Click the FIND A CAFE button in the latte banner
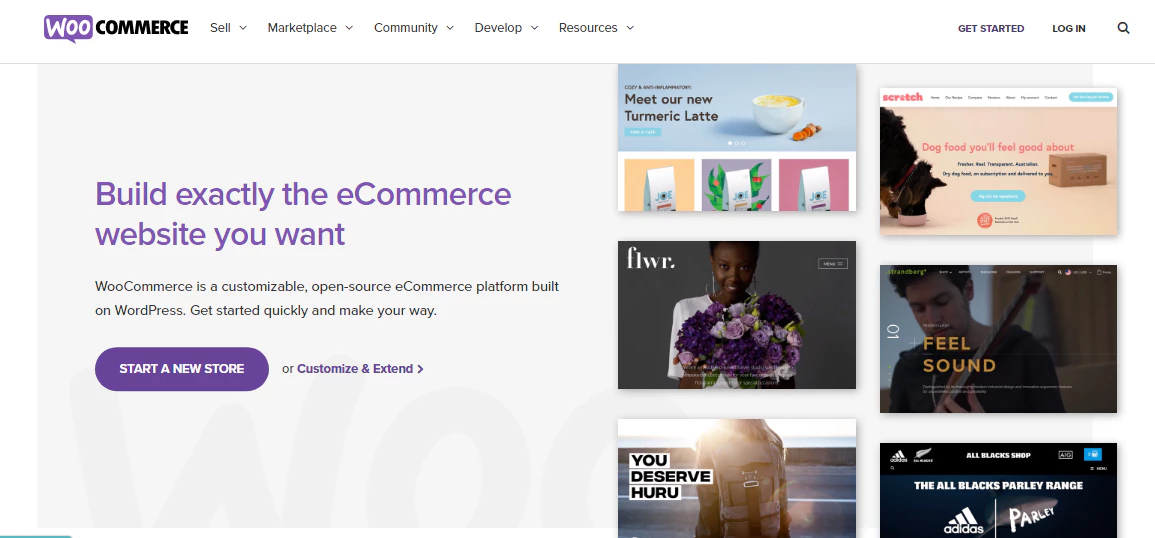 [x=643, y=132]
